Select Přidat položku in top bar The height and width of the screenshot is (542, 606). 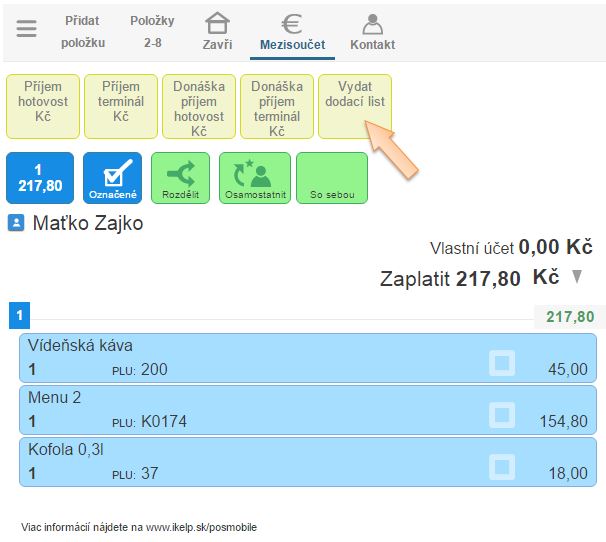pyautogui.click(x=82, y=31)
